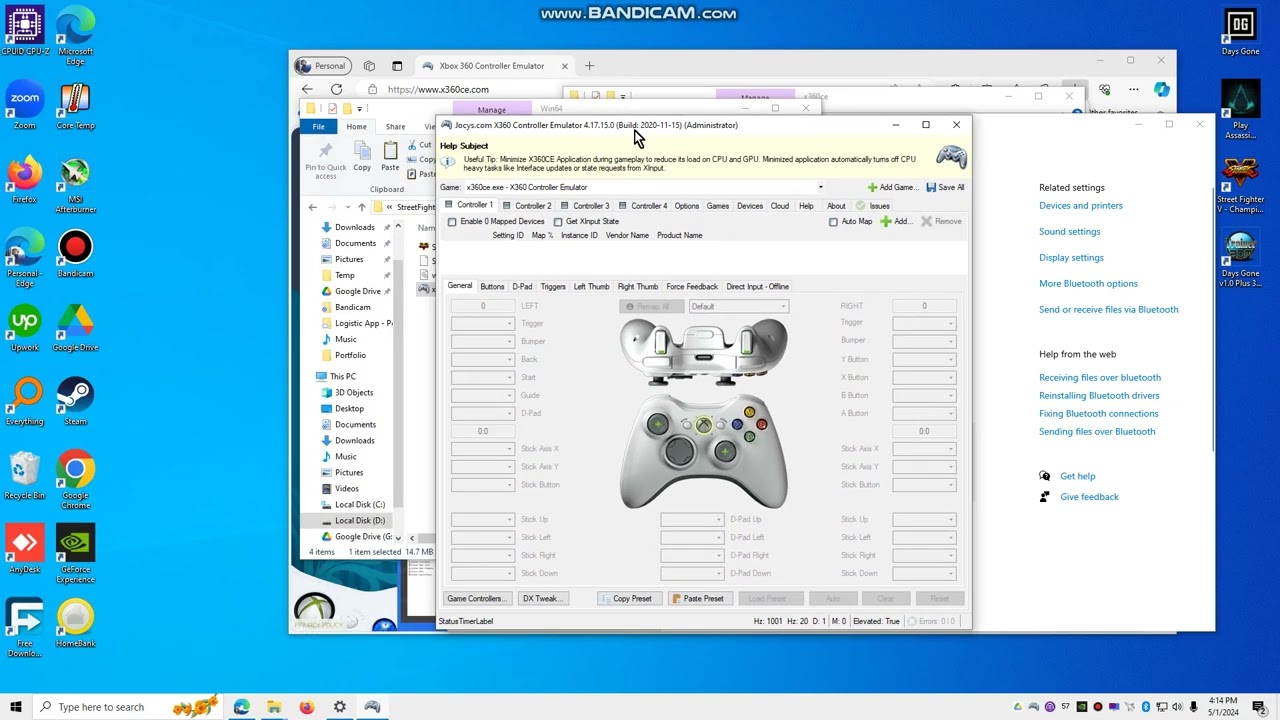Open the Left Thumb sub-tab
1280x720 pixels.
[x=591, y=287]
